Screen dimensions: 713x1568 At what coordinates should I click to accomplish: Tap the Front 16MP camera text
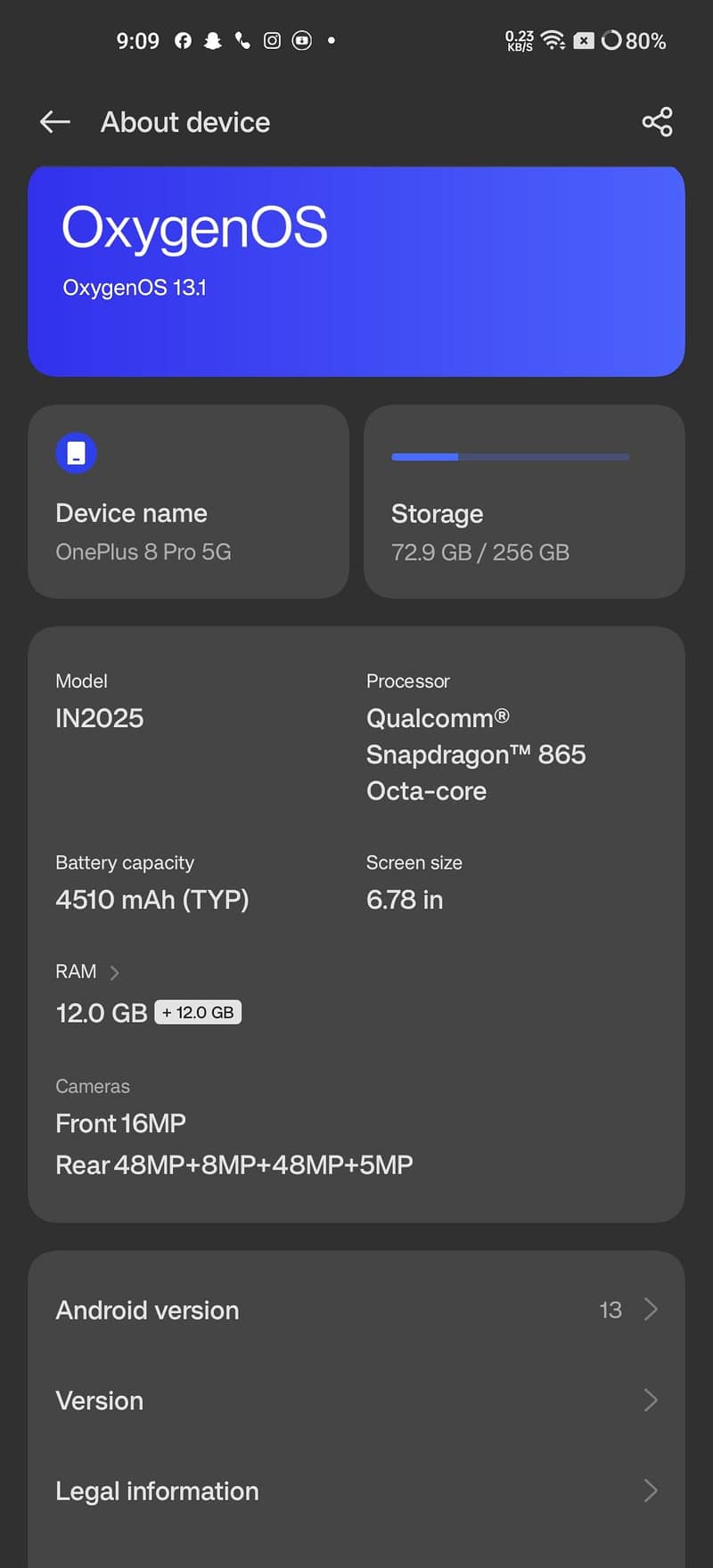pos(120,1123)
